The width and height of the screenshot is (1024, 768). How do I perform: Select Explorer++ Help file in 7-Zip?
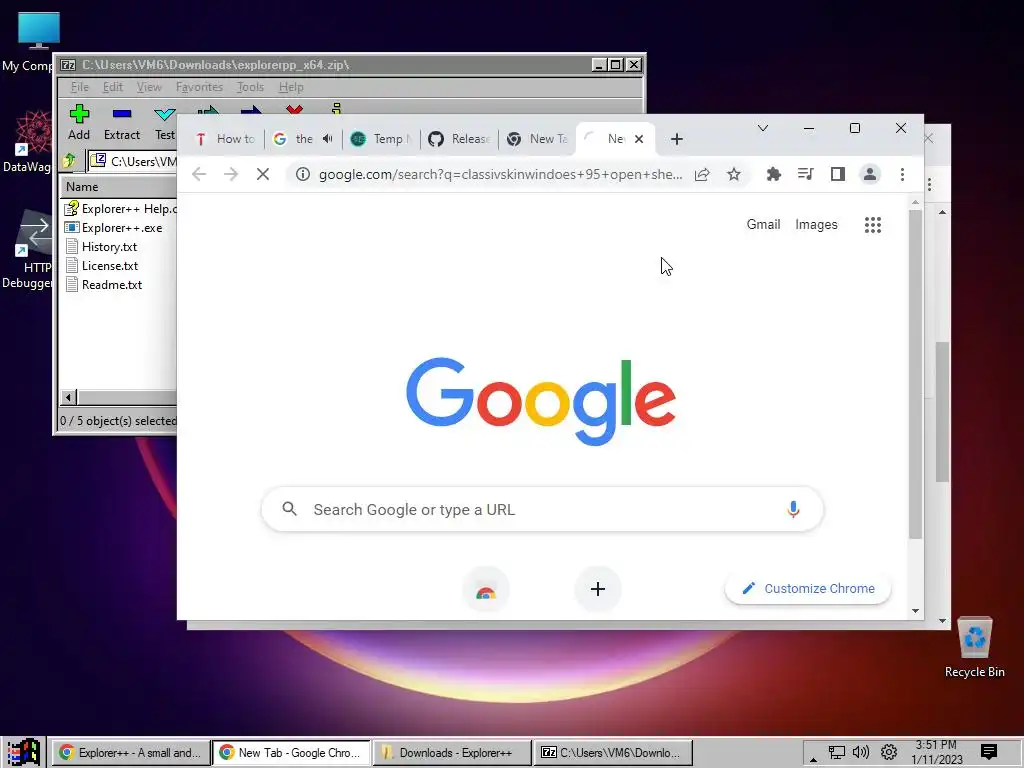(120, 209)
